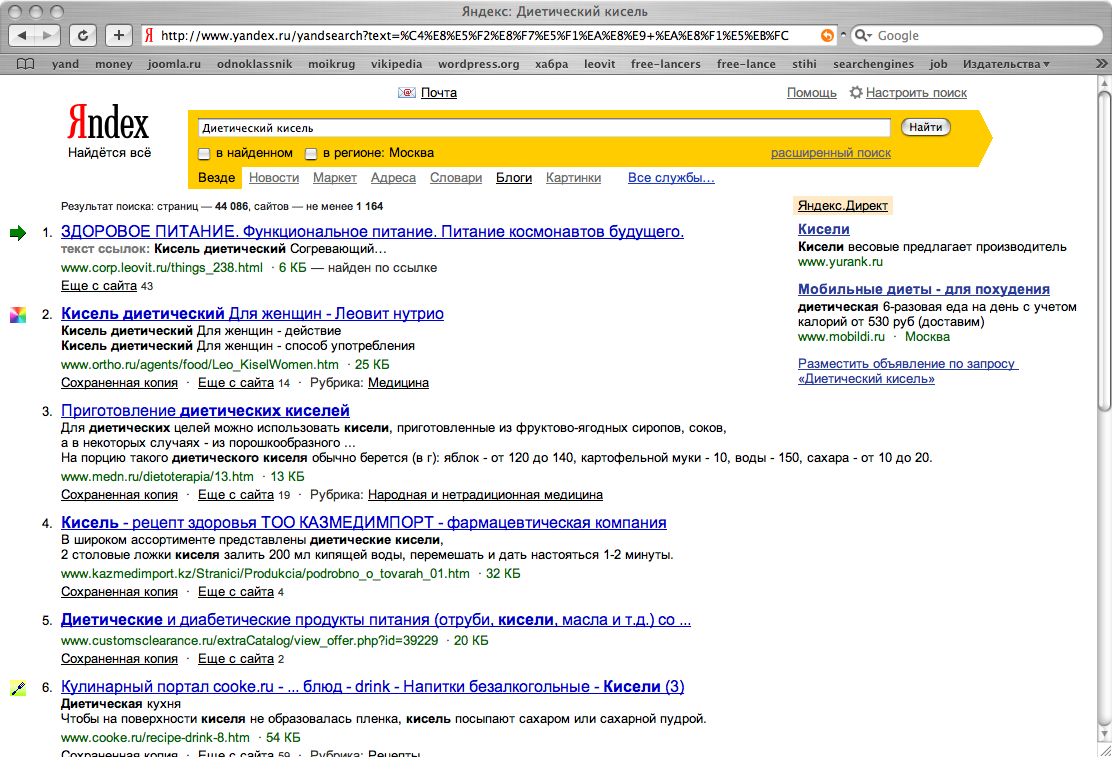
Task: Click the orange RSS/snapback icon in address bar
Action: (827, 35)
